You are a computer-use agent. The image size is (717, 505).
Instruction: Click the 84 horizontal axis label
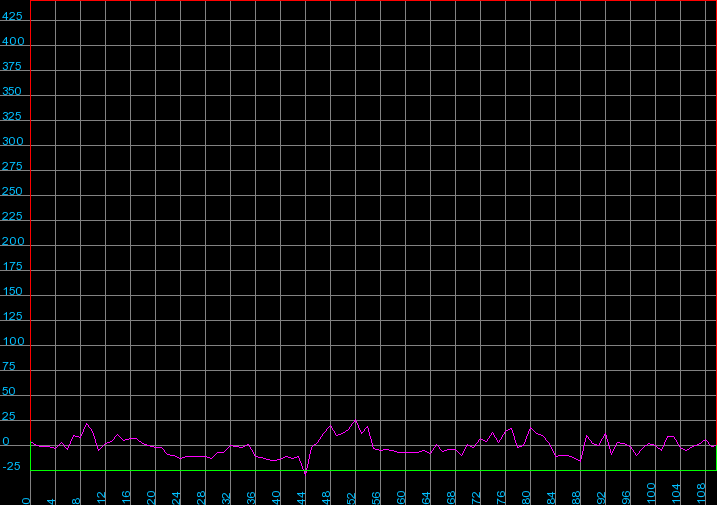point(551,498)
